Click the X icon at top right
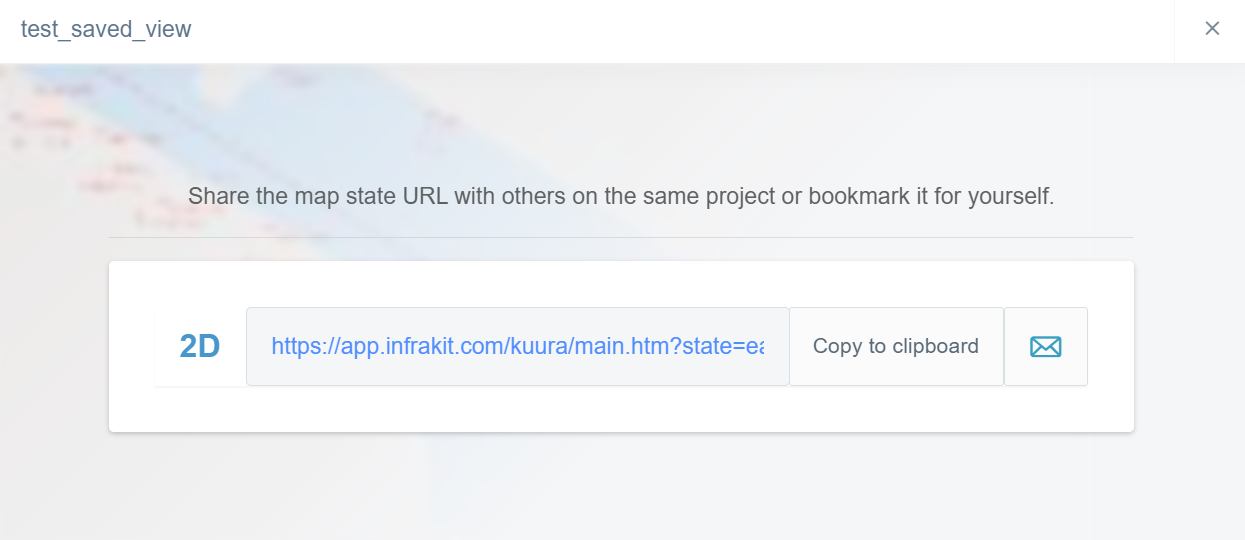Viewport: 1245px width, 540px height. 1212,28
